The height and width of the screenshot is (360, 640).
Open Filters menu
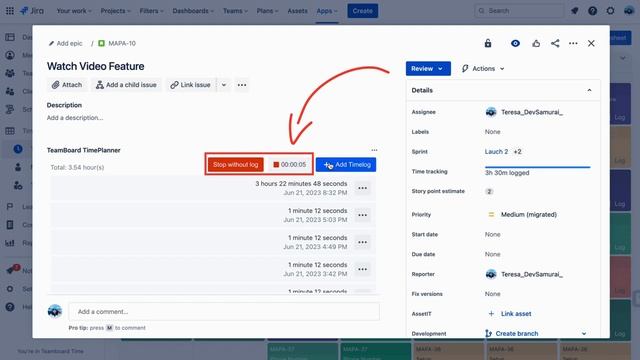[x=151, y=11]
